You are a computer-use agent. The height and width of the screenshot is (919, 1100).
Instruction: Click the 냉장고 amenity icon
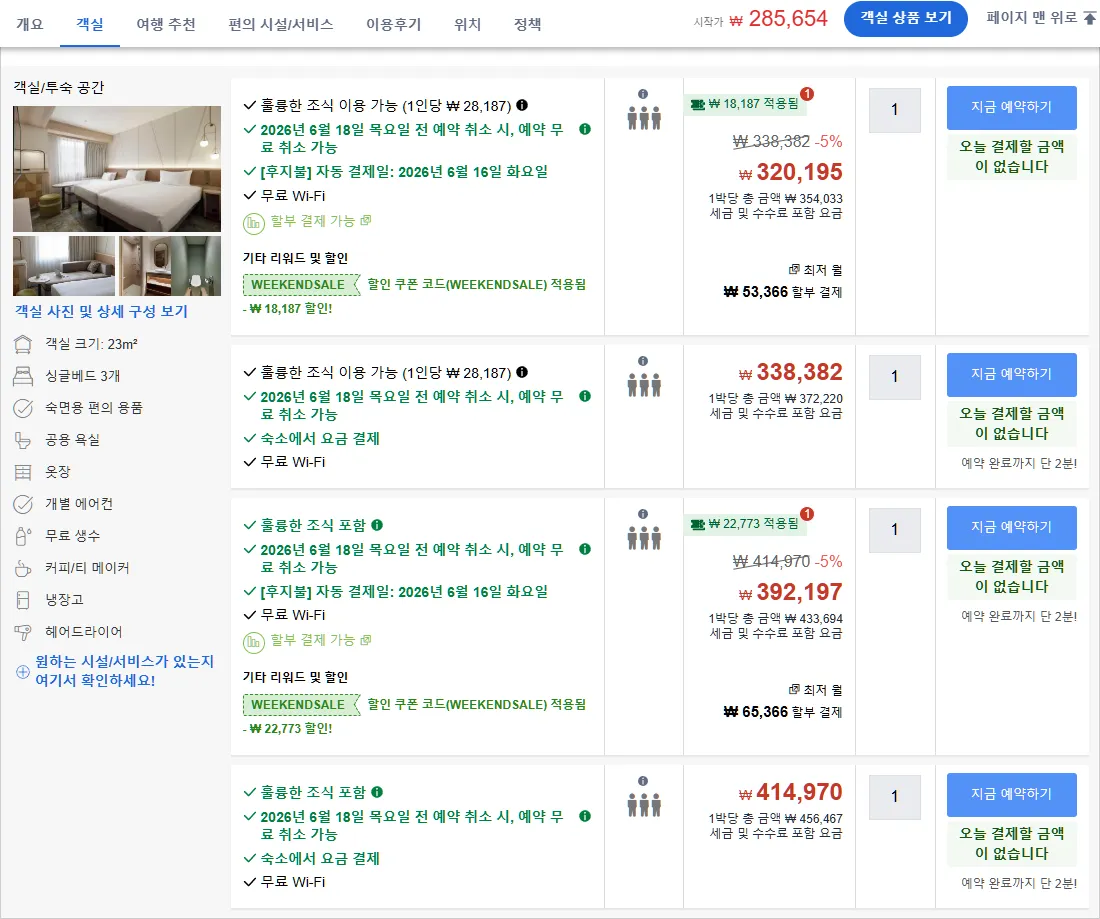coord(23,600)
